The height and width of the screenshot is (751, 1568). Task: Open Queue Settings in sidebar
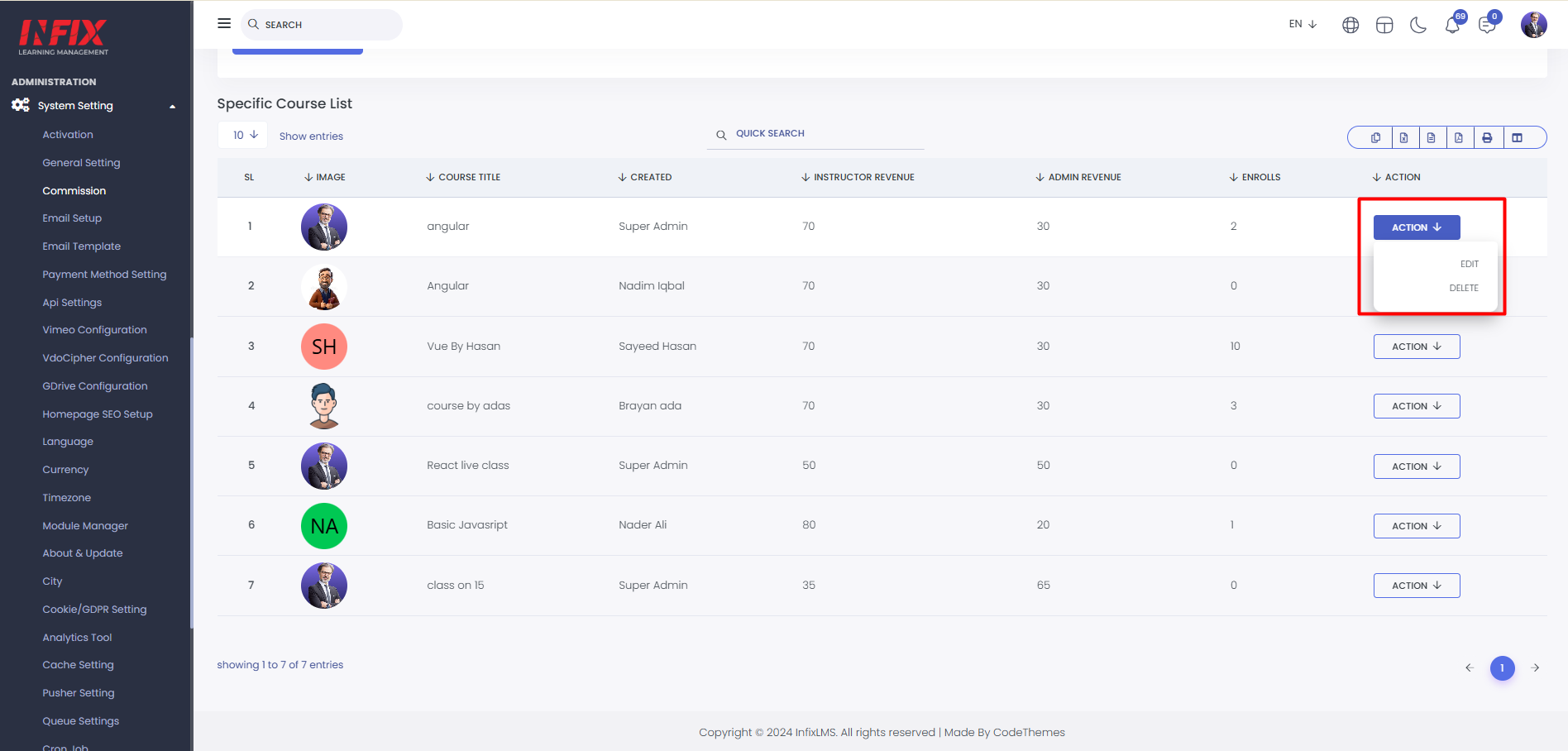tap(81, 721)
